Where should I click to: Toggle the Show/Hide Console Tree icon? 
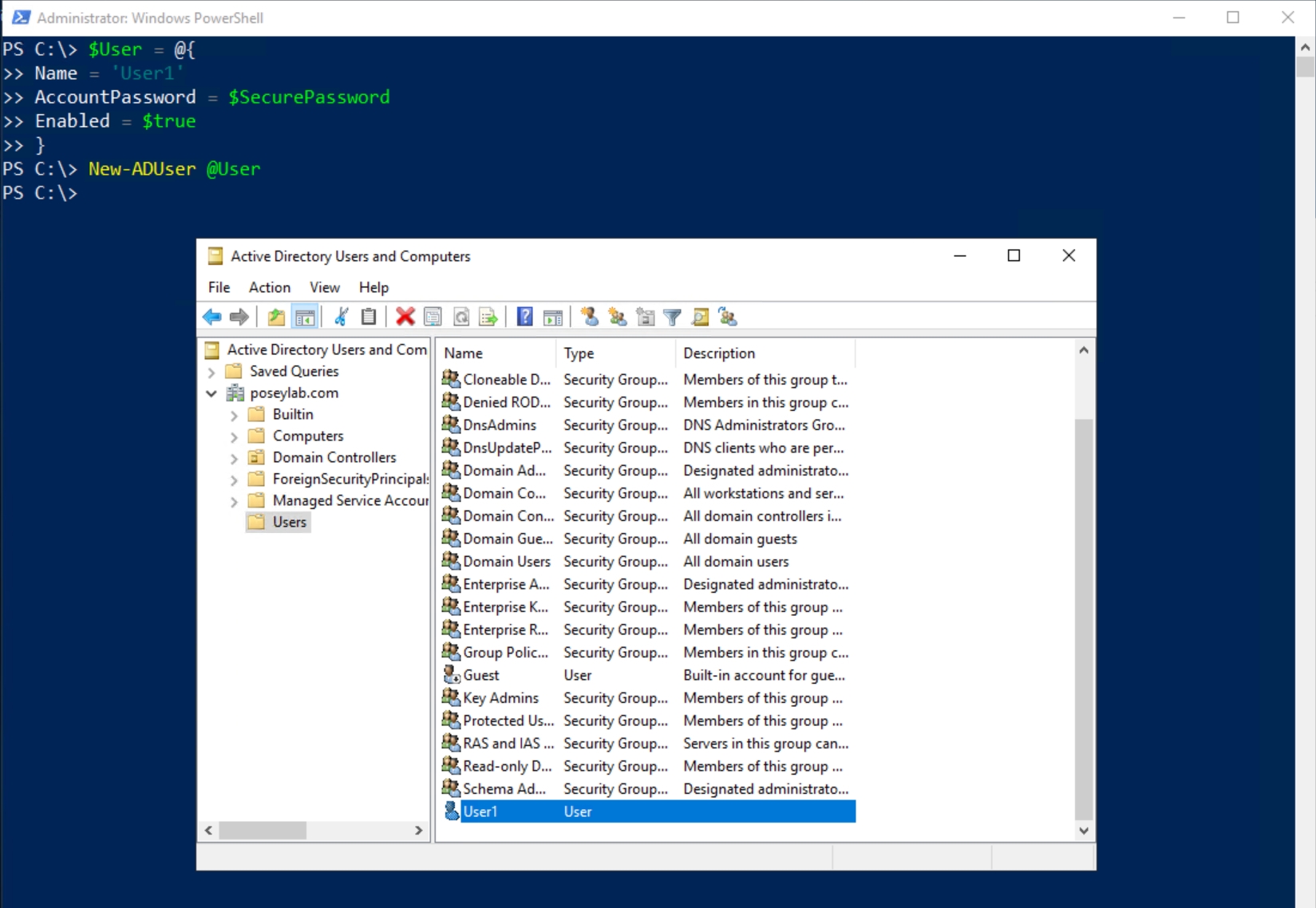[305, 317]
